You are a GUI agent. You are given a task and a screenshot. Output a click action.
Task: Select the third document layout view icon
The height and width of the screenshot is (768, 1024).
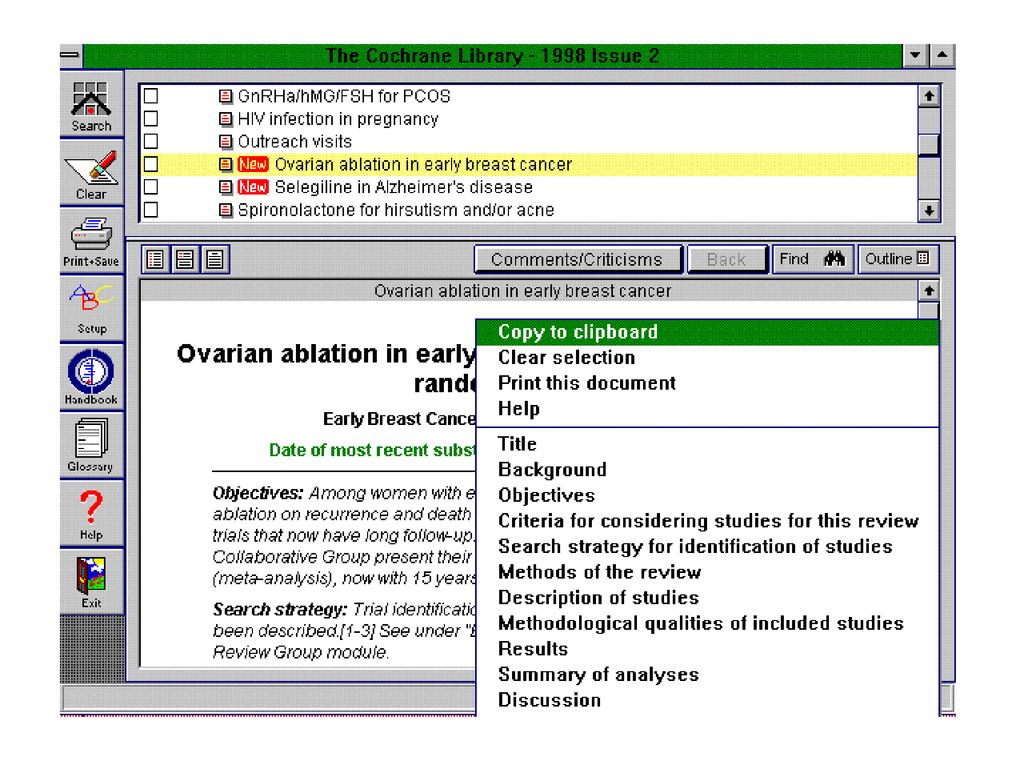(215, 260)
